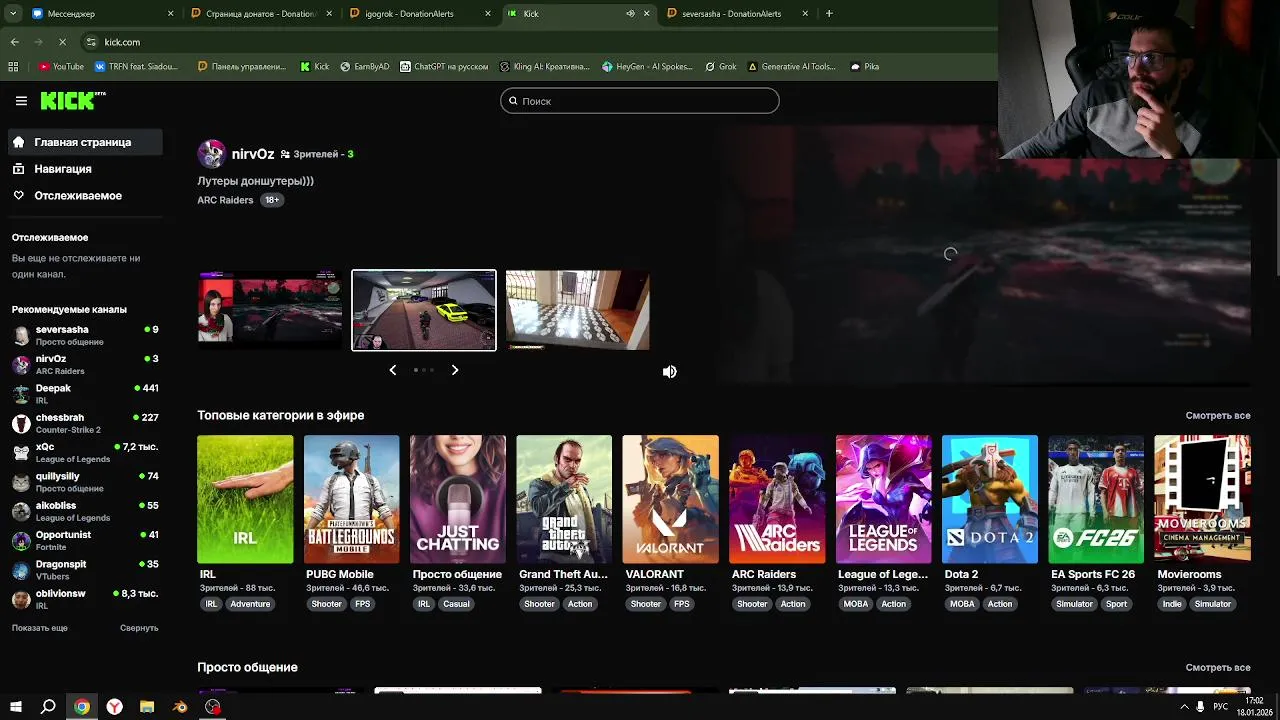Image resolution: width=1280 pixels, height=720 pixels.
Task: Open Grok bookmark
Action: [721, 67]
